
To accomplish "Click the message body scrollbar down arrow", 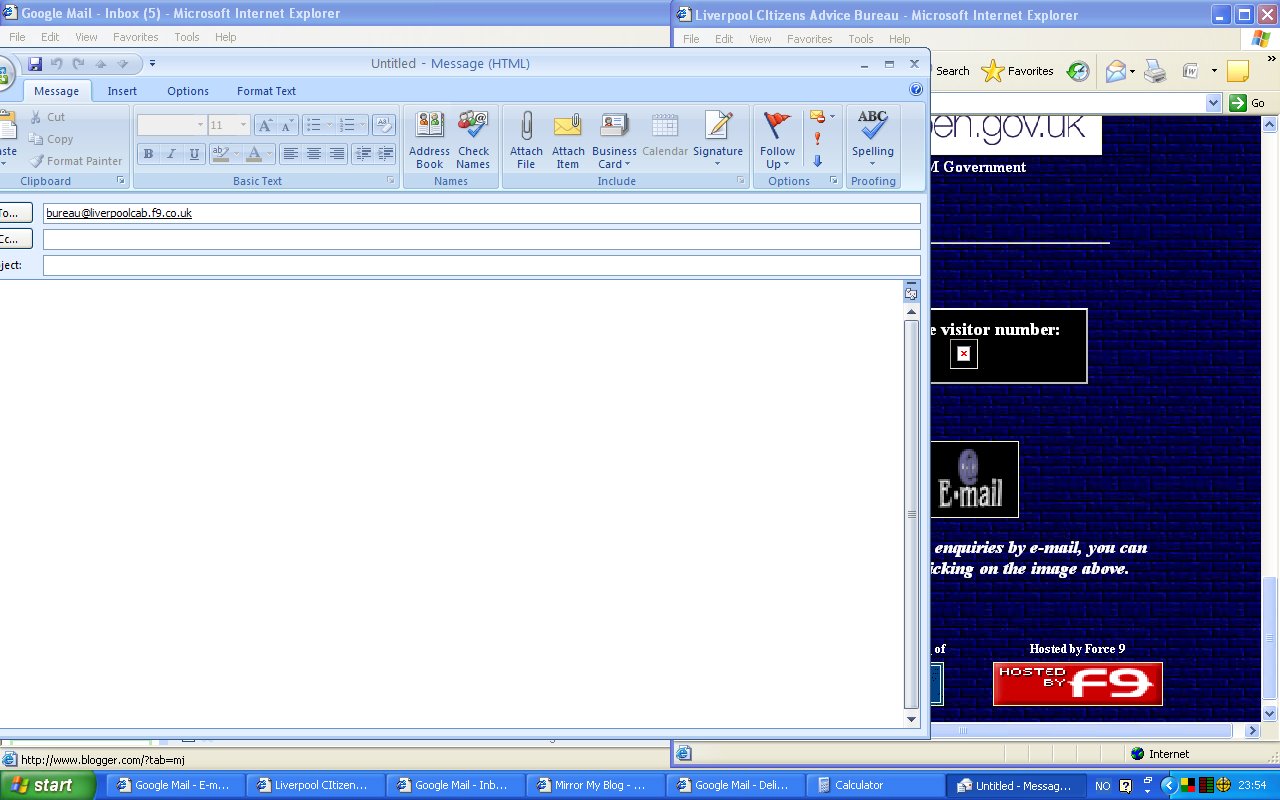I will point(911,719).
